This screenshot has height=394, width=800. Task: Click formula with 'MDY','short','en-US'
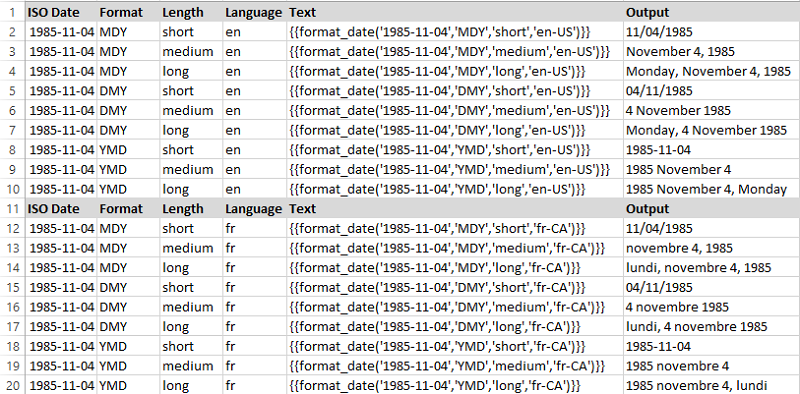[455, 32]
